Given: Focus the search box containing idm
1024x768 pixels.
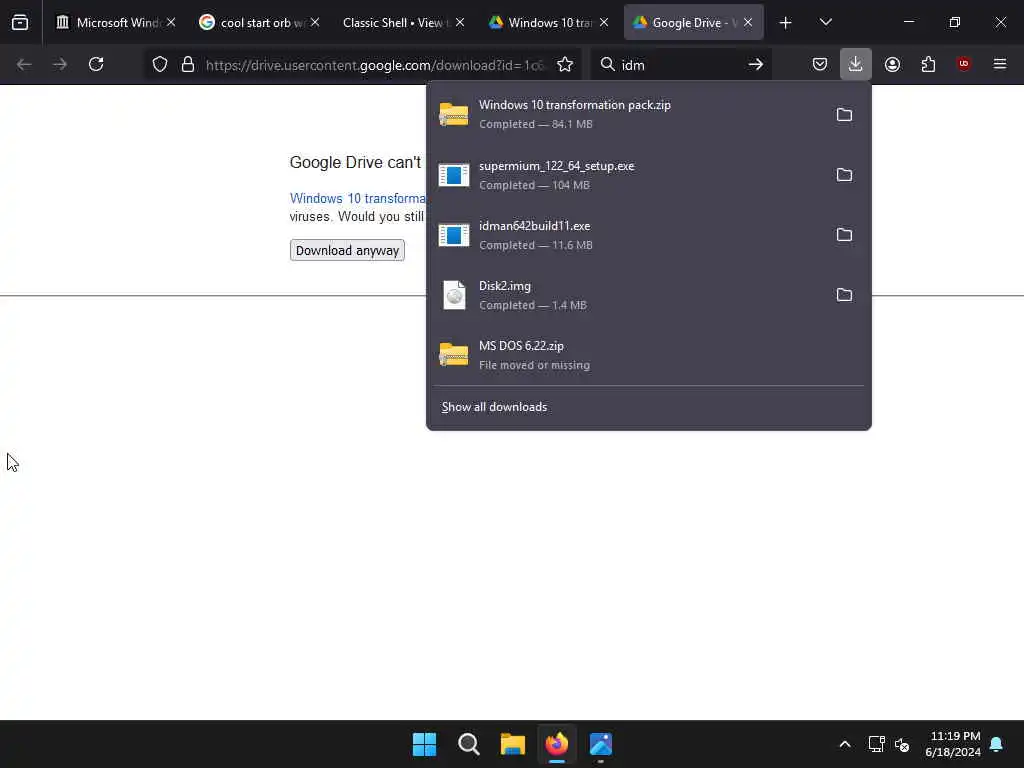Looking at the screenshot, I should [x=679, y=65].
